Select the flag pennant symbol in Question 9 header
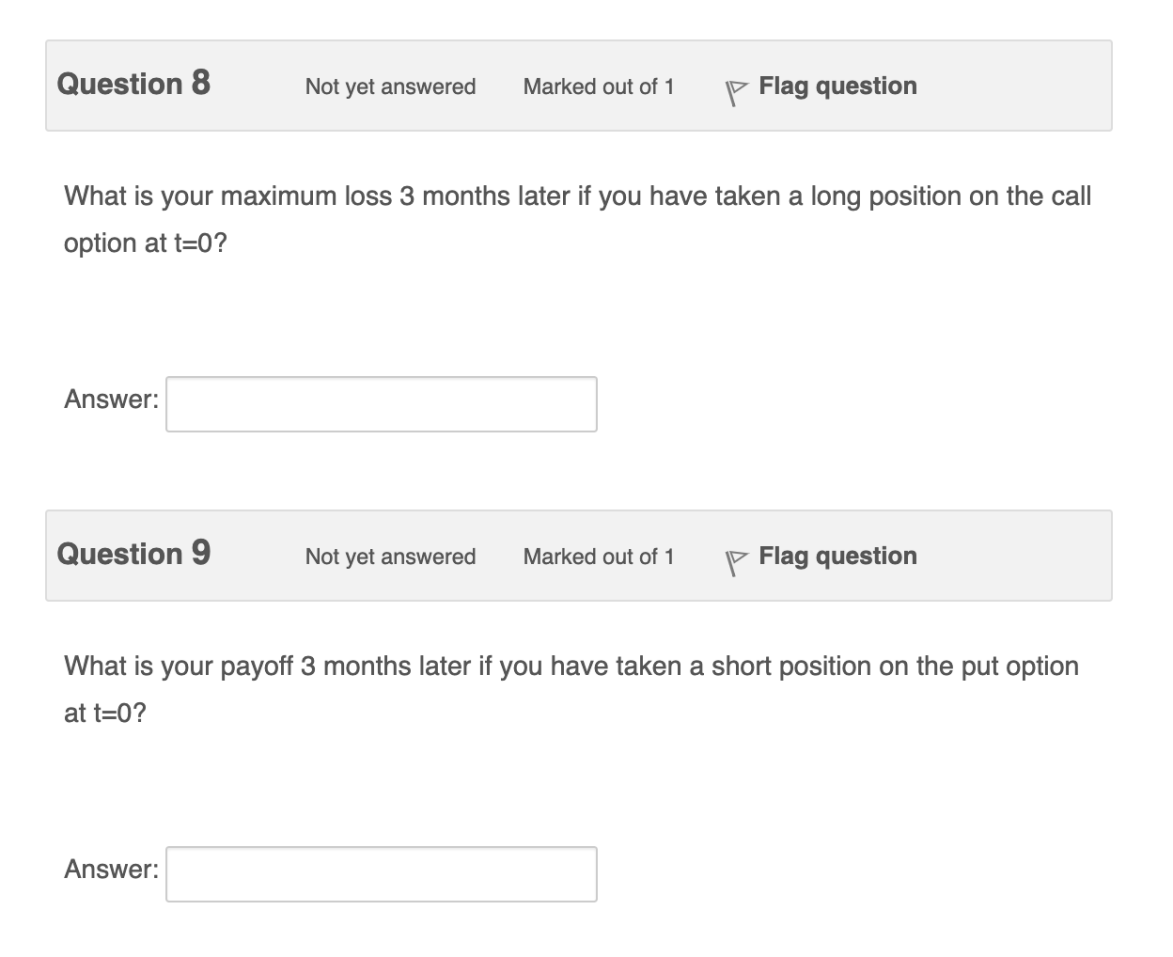 [736, 556]
